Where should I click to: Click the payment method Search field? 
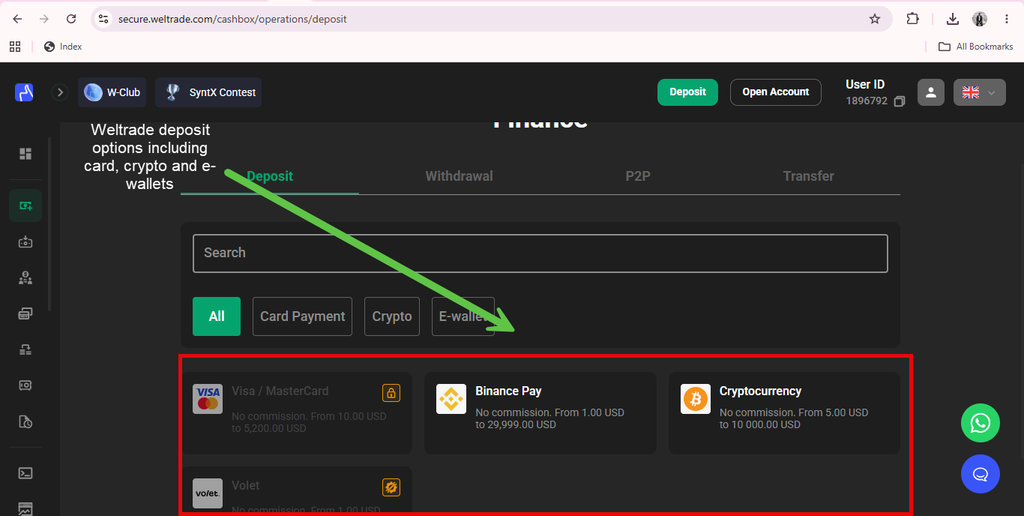pyautogui.click(x=540, y=253)
